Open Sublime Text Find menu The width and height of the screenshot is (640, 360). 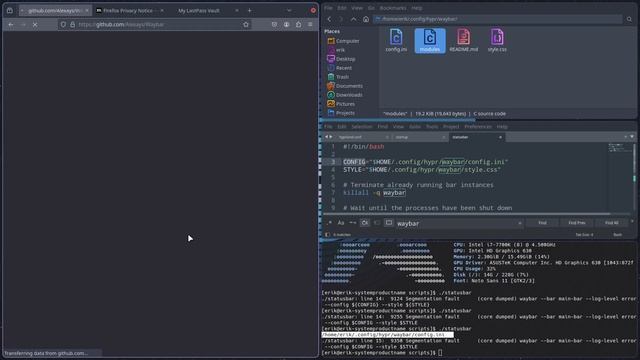[x=382, y=127]
